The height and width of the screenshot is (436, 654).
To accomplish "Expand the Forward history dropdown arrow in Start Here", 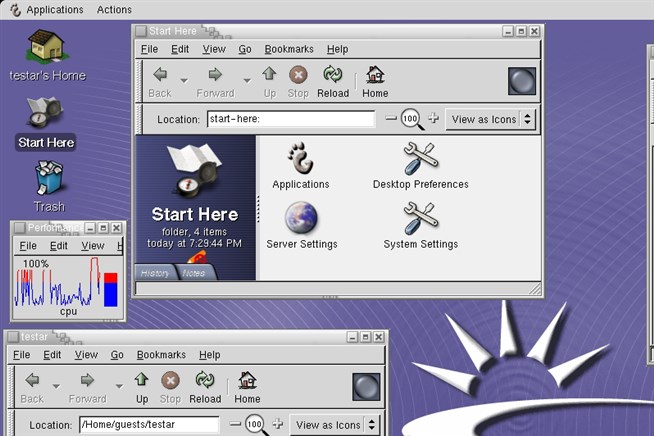I will tap(246, 79).
